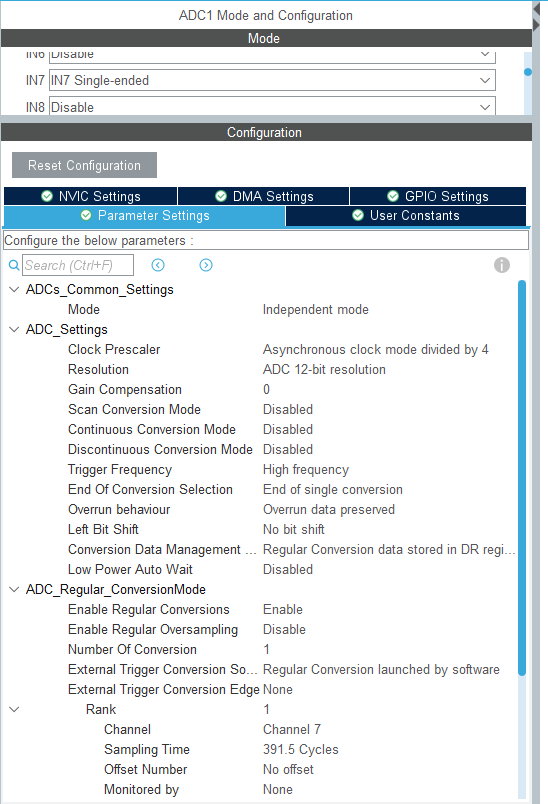Viewport: 548px width, 804px height.
Task: Select High frequency trigger value
Action: coord(306,470)
